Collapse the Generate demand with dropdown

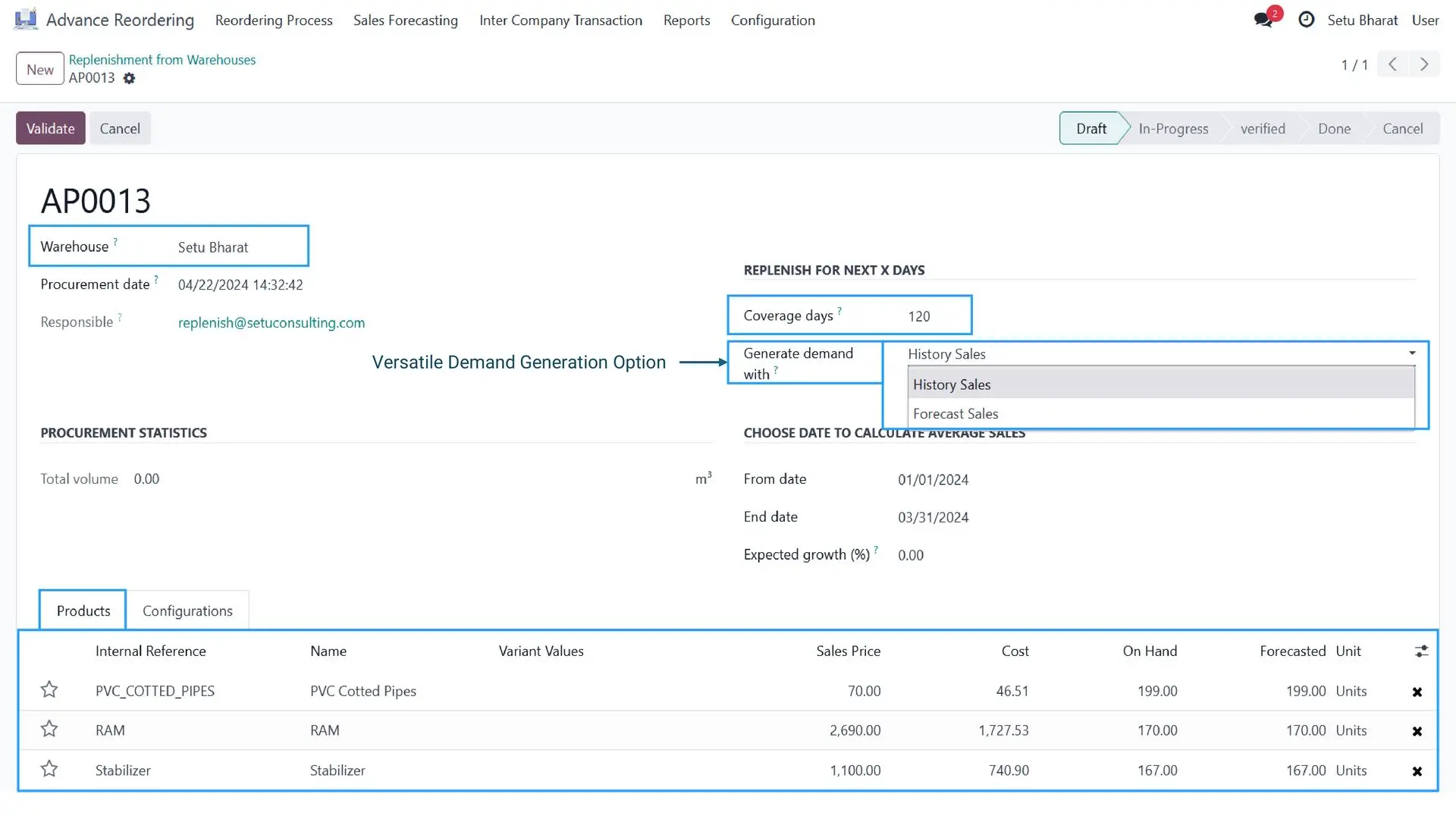pos(1412,353)
